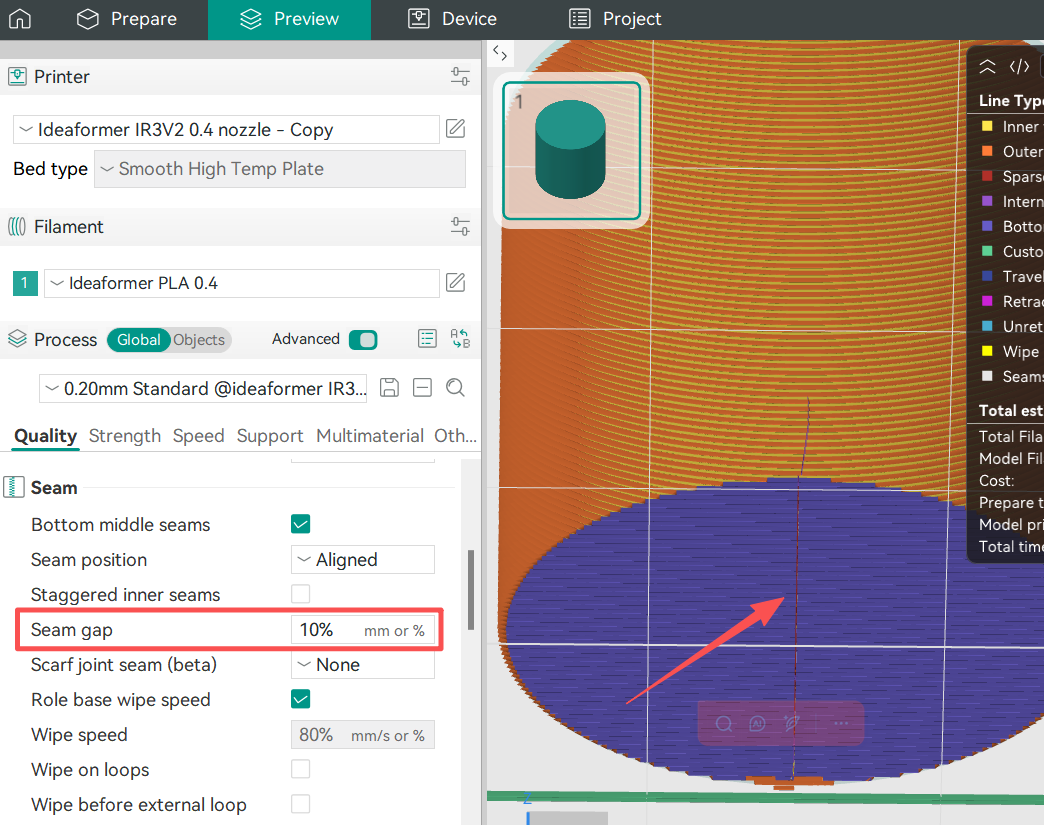Open the printer preset dropdown
This screenshot has width=1044, height=825.
pyautogui.click(x=226, y=129)
